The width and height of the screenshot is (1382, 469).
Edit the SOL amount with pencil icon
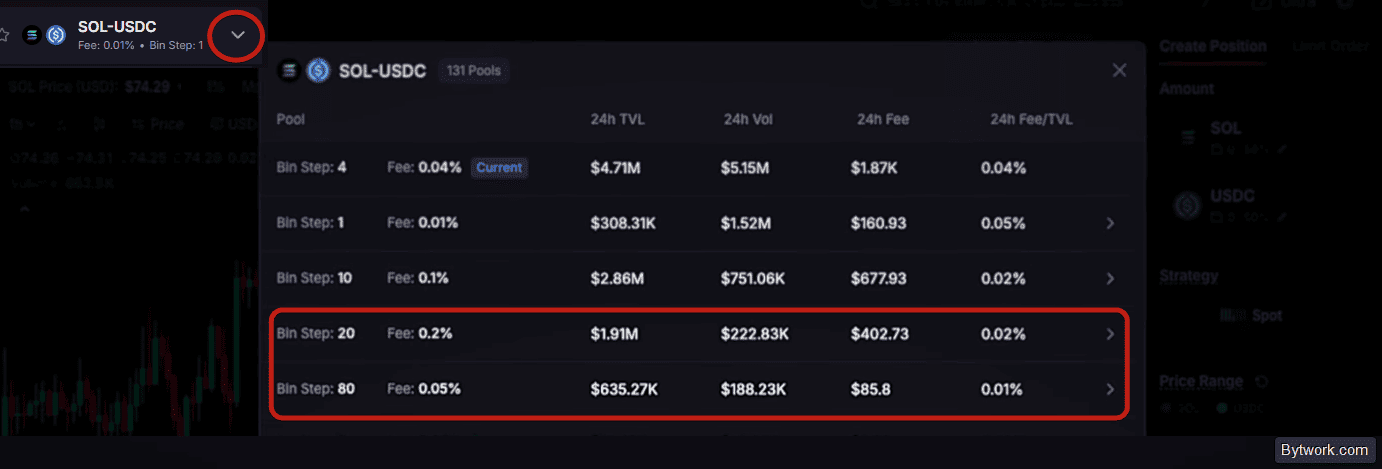[x=1281, y=149]
